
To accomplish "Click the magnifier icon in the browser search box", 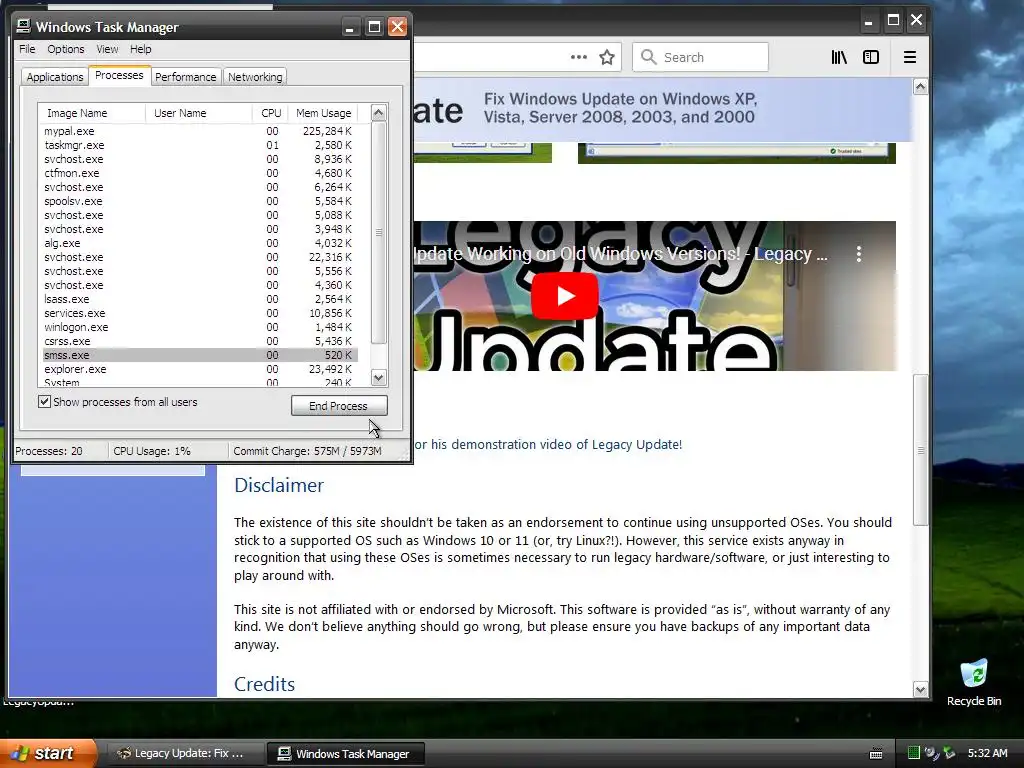I will point(648,57).
